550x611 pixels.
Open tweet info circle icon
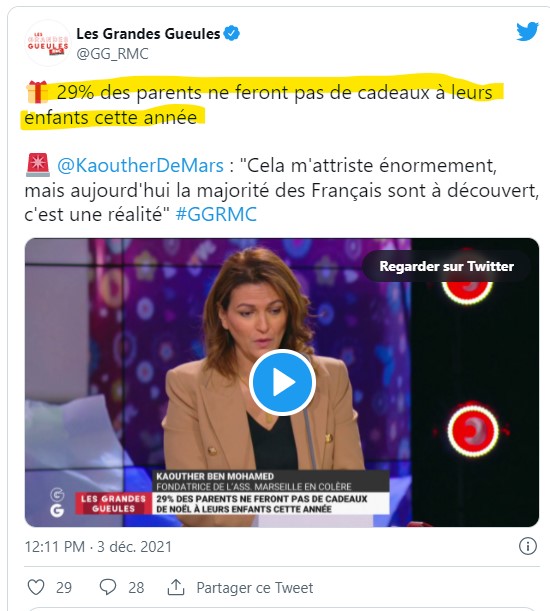[x=528, y=546]
